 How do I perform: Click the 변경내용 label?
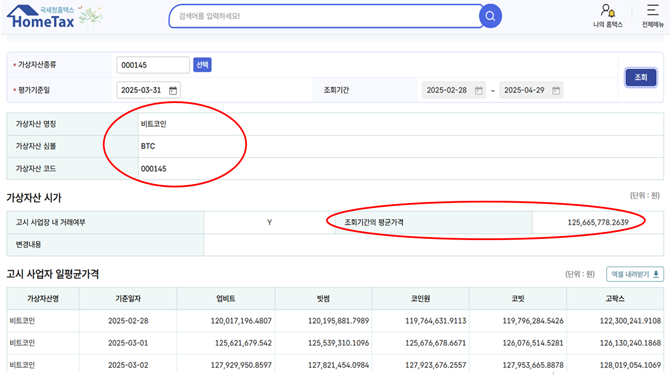[29, 244]
